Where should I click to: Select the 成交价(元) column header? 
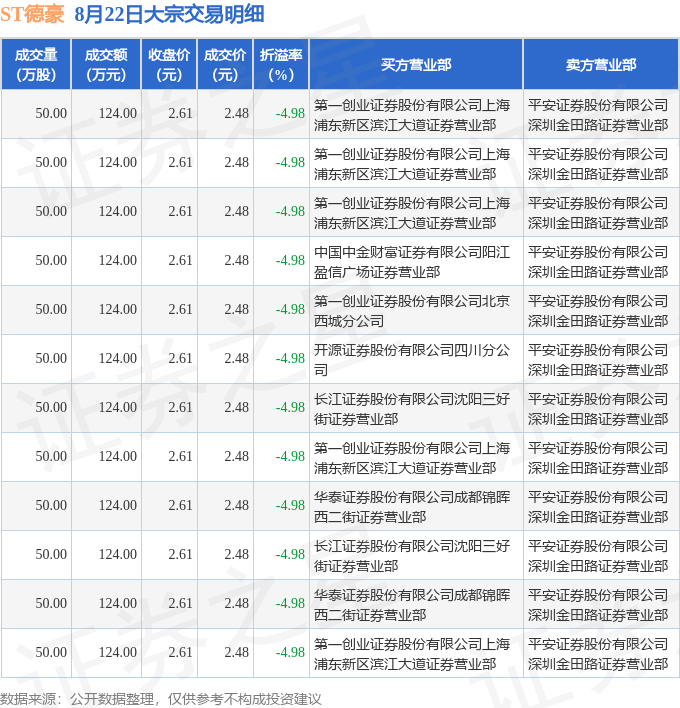tap(225, 65)
